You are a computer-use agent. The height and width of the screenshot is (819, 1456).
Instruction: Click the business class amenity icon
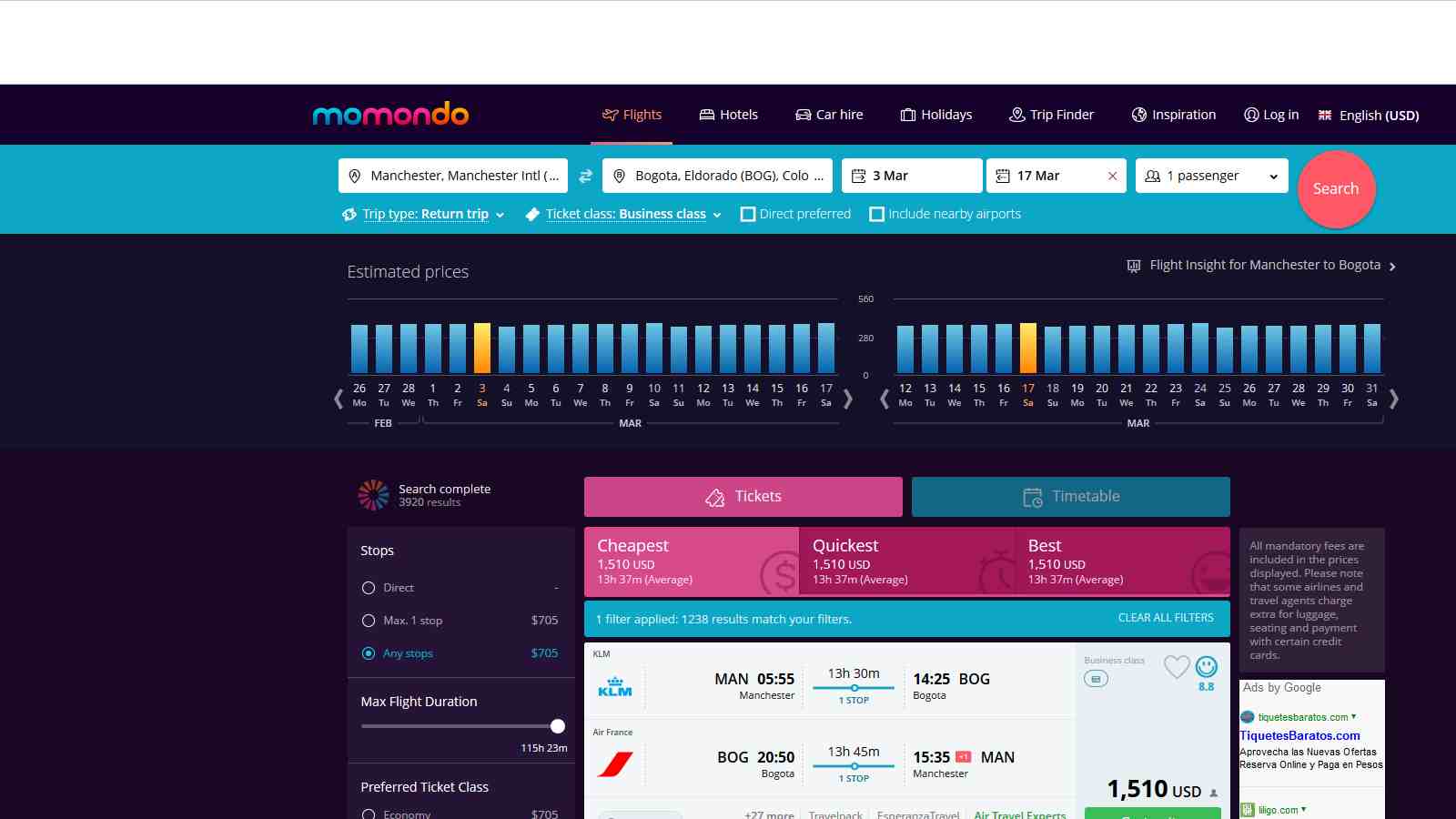(1096, 679)
